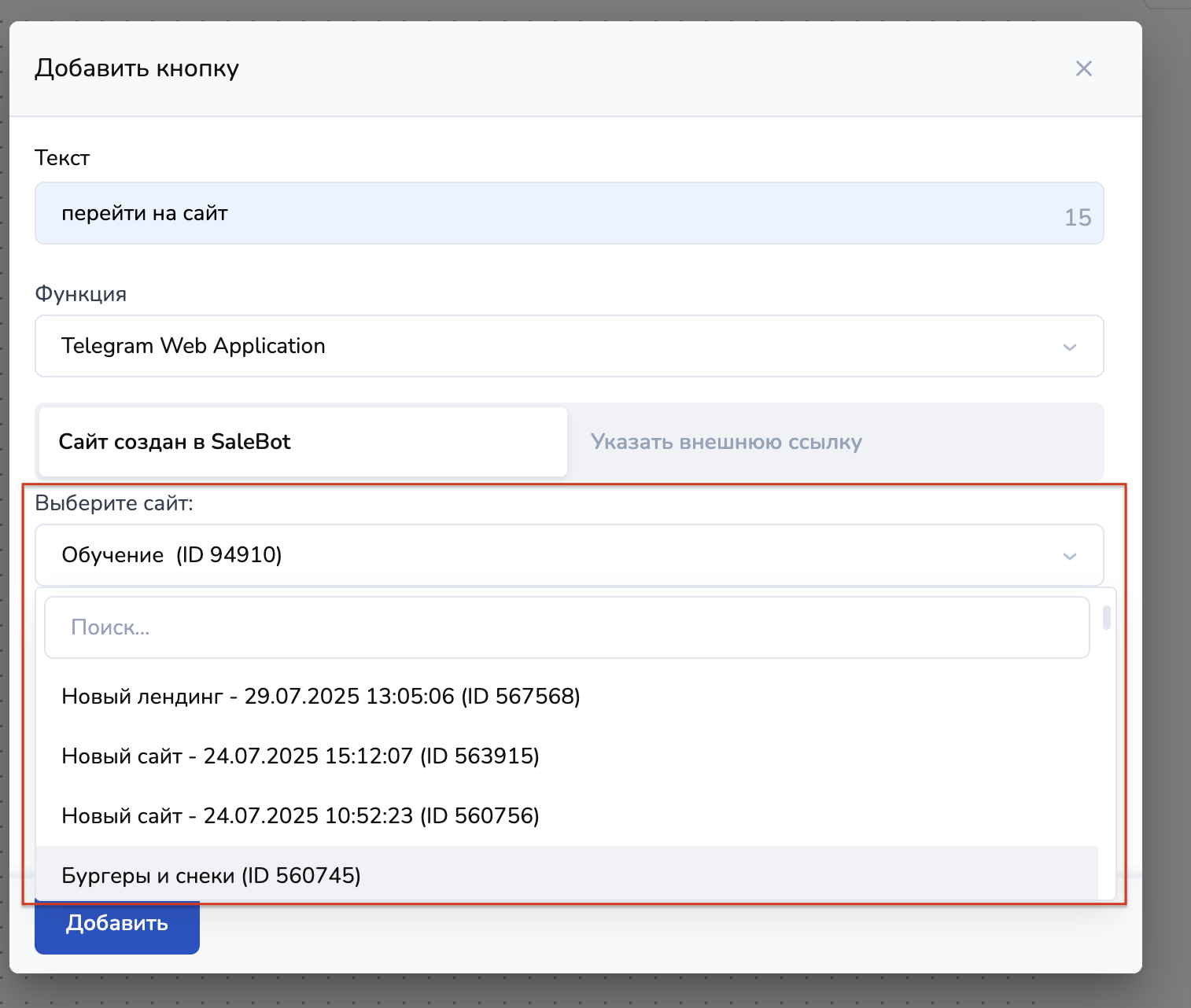Collapse the Обучение (ID 94910) site dropdown
The image size is (1191, 1008).
point(551,555)
